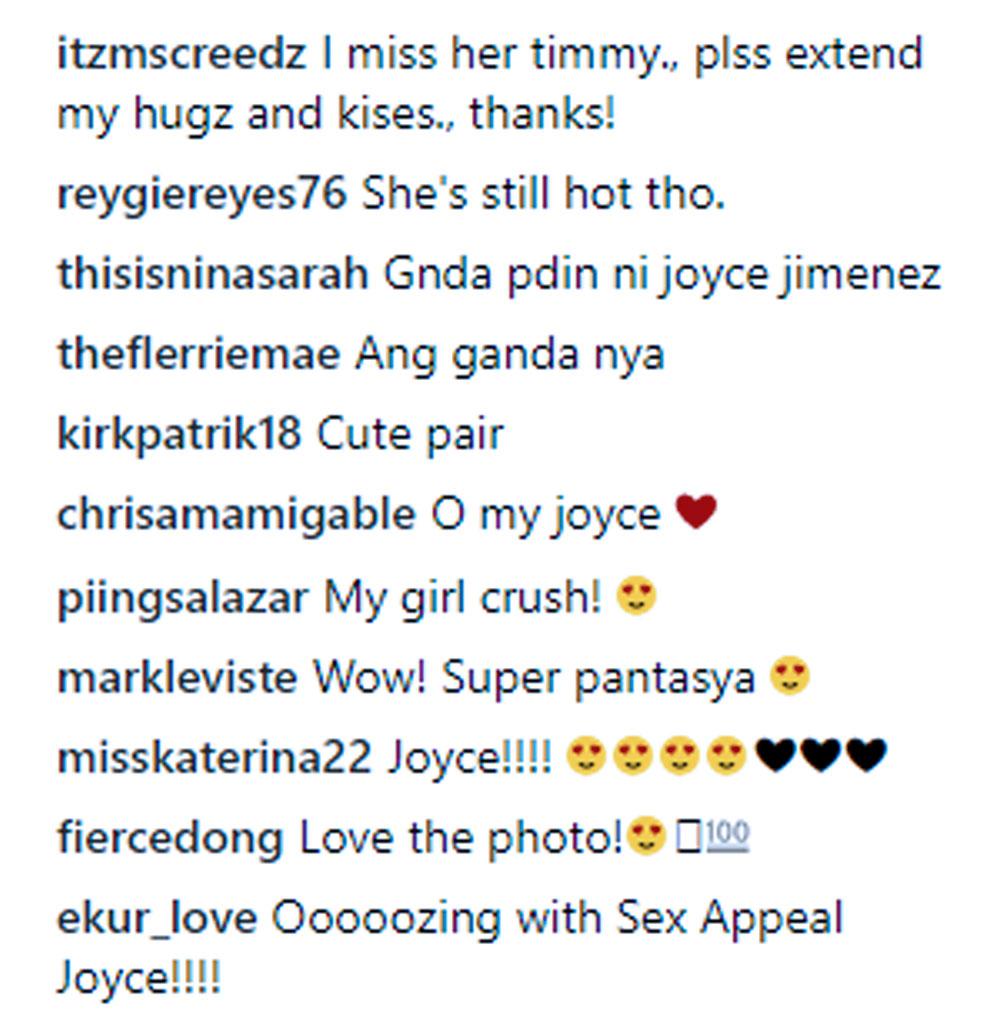1000x1021 pixels.
Task: Click the first black heart emoji
Action: click(775, 755)
